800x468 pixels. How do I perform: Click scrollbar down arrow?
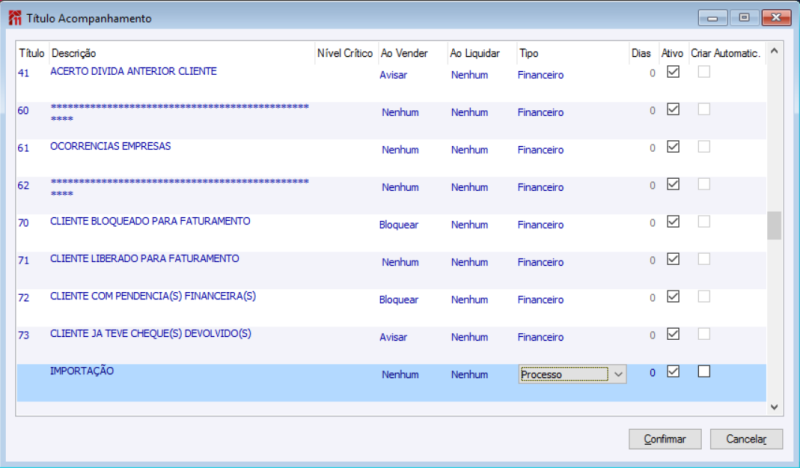(x=774, y=407)
